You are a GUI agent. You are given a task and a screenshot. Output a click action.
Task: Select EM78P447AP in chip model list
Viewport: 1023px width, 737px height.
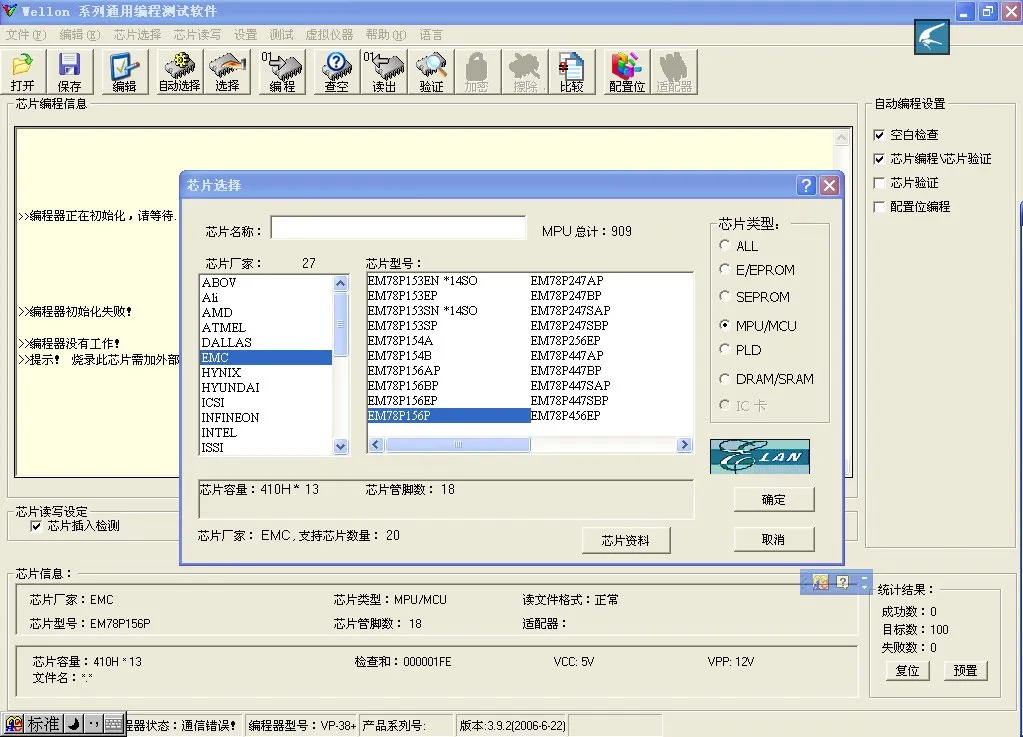point(567,355)
